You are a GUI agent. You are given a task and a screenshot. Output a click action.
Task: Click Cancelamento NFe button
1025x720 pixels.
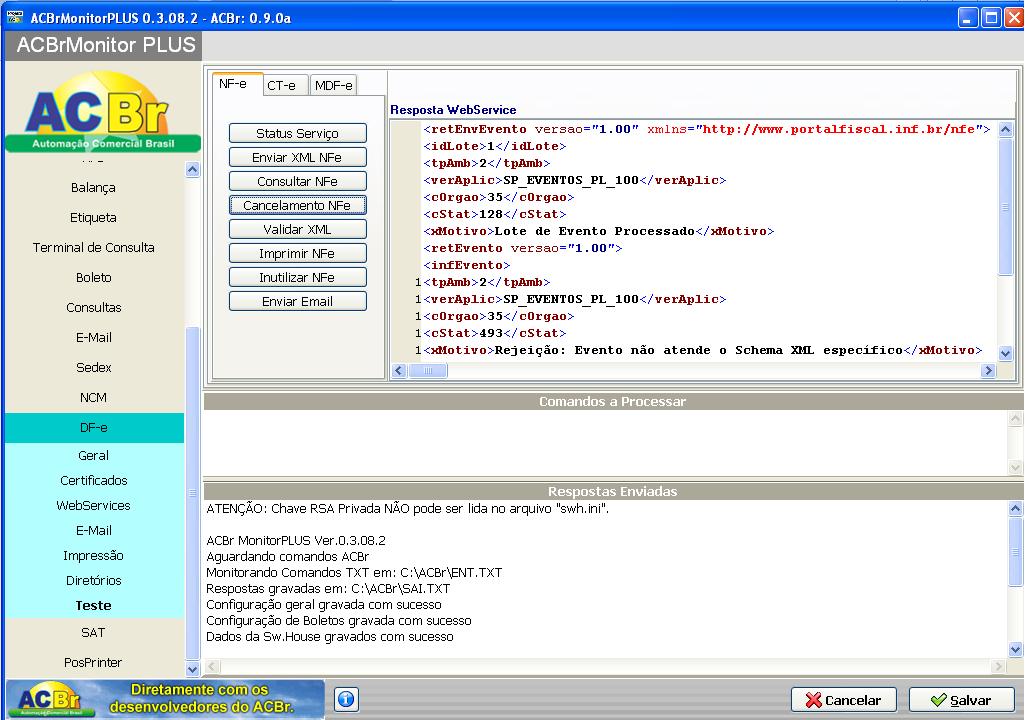[297, 205]
